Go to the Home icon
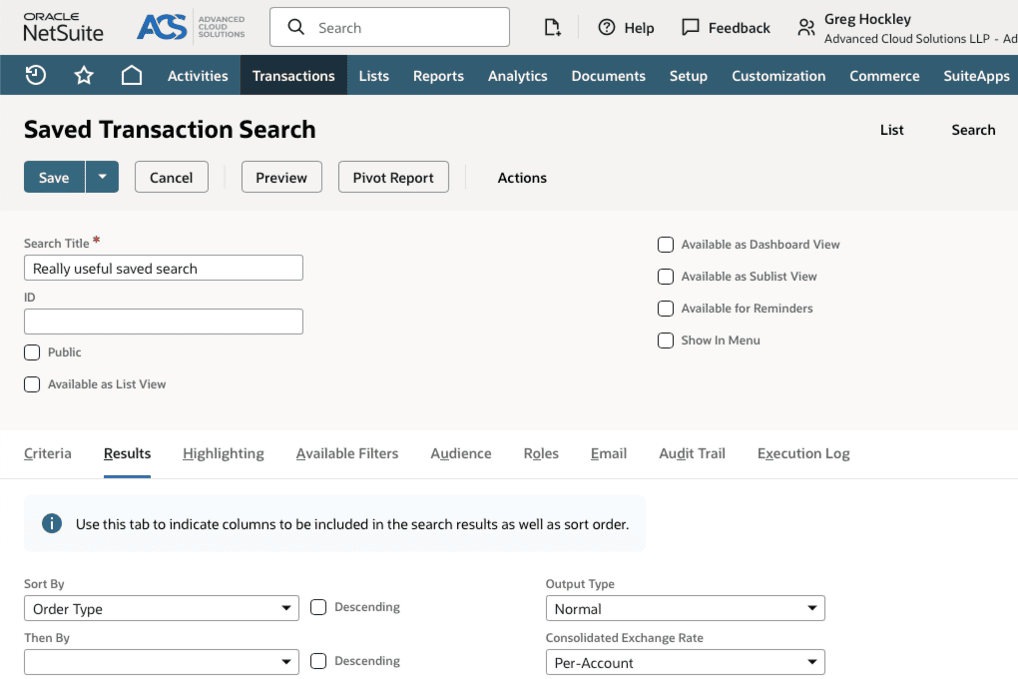This screenshot has height=679, width=1018. 132,75
